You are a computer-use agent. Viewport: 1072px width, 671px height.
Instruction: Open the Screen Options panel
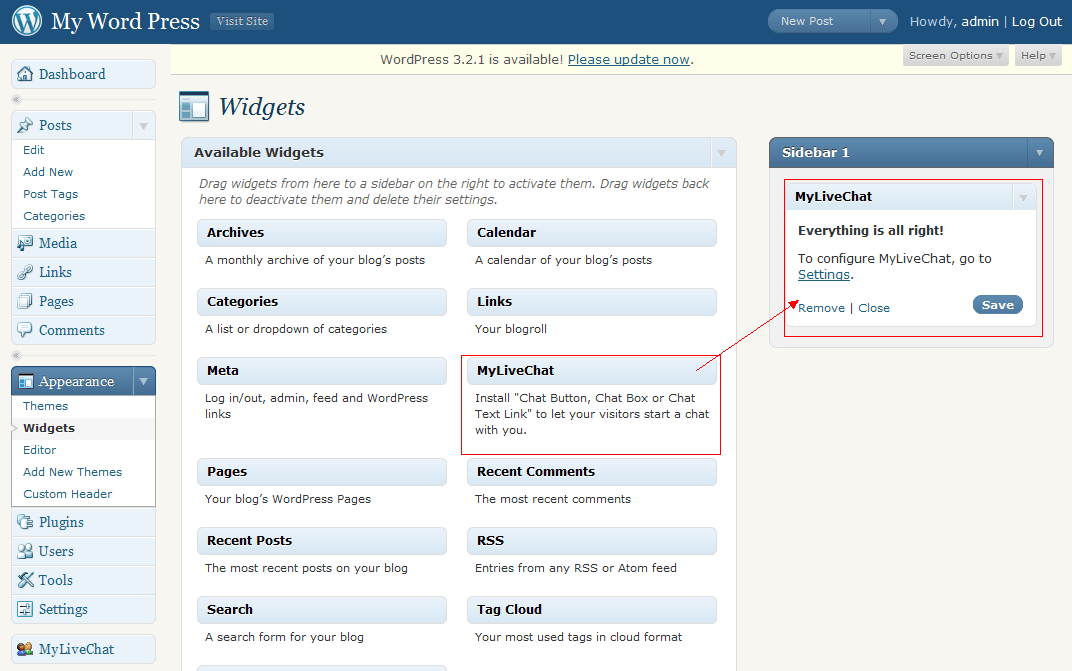coord(953,55)
